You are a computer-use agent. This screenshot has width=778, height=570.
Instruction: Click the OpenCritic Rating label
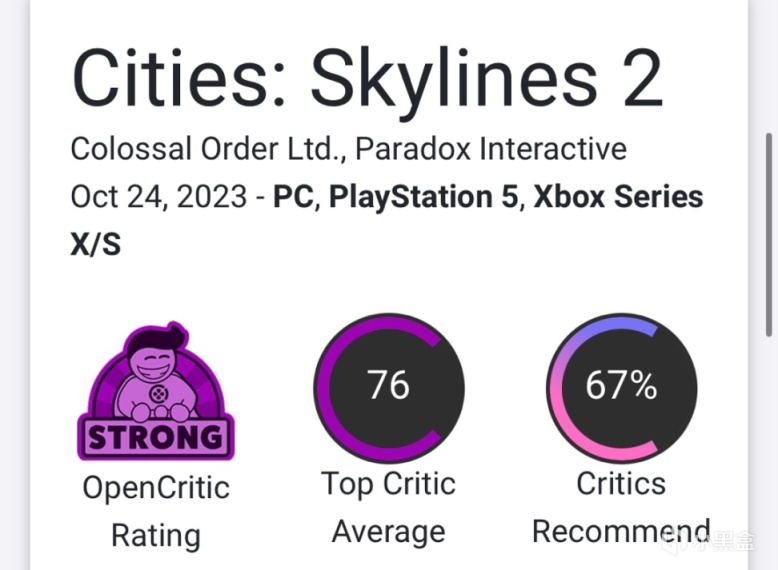[155, 510]
